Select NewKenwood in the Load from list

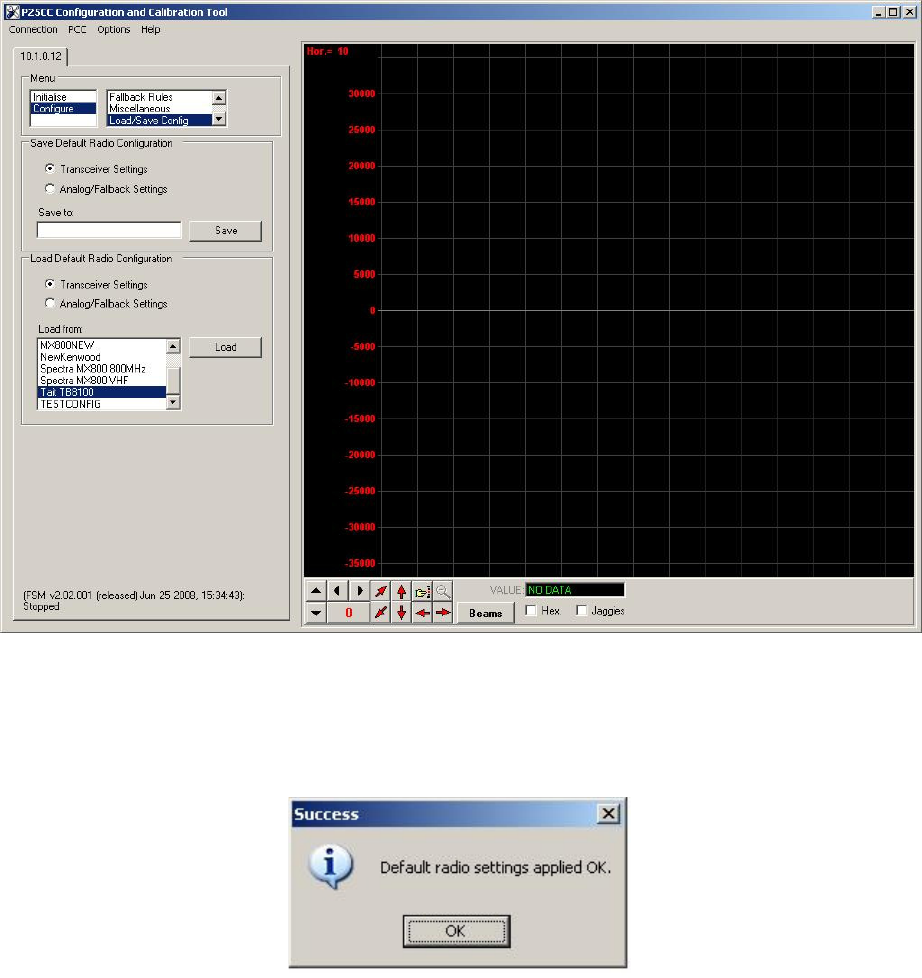tap(102, 357)
